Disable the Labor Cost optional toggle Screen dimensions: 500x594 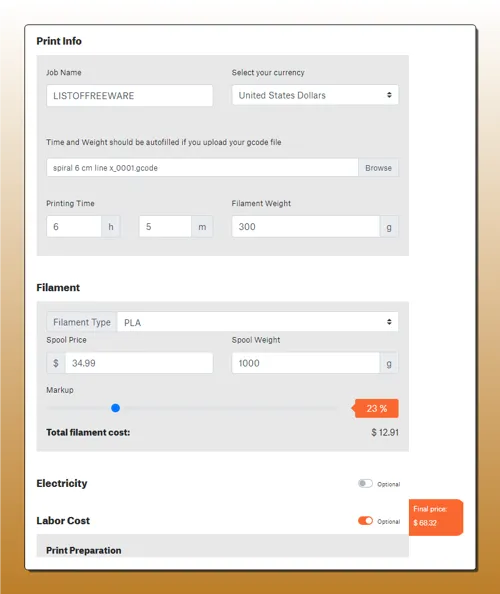(365, 521)
